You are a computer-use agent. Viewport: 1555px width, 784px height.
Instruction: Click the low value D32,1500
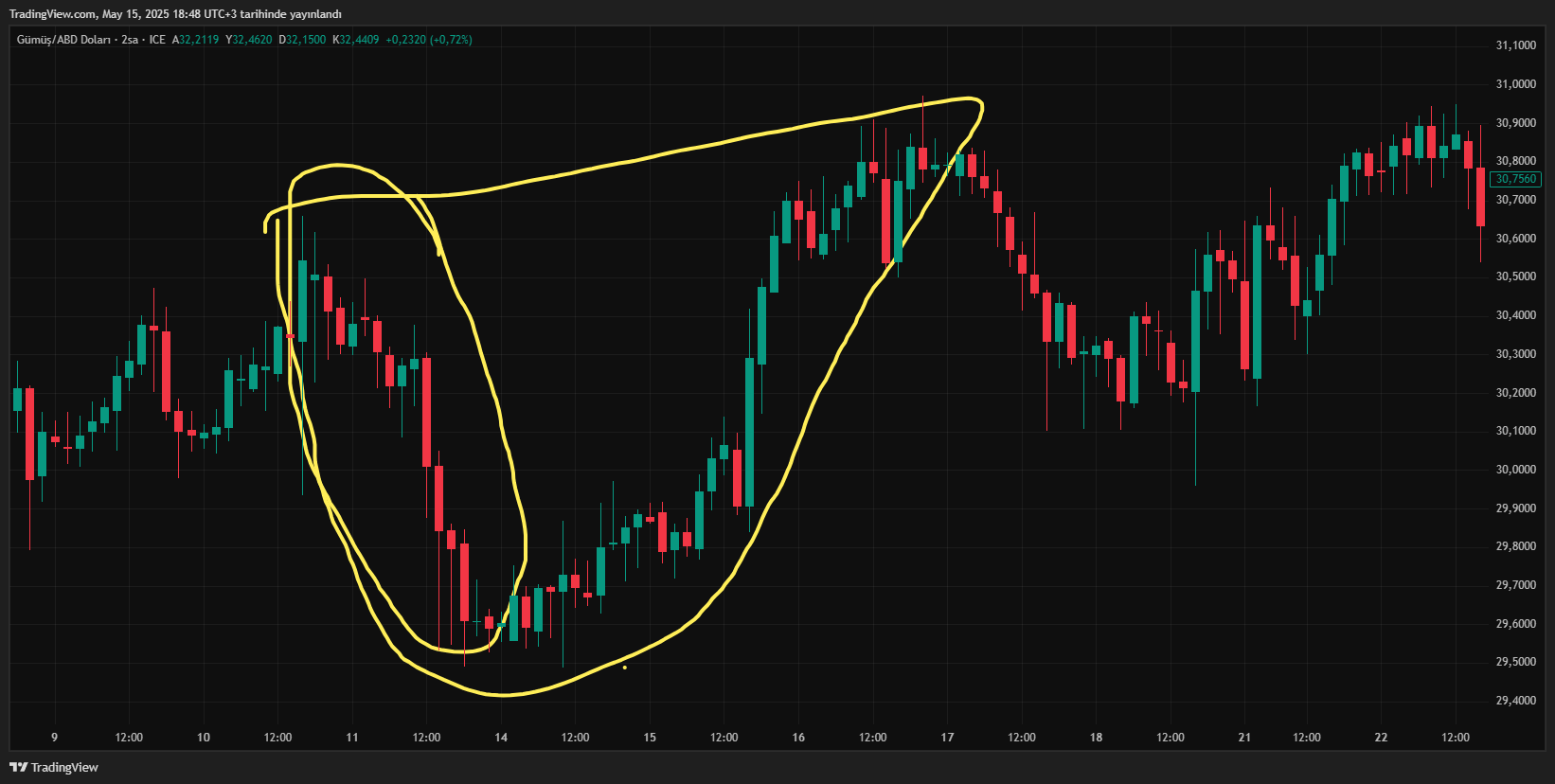tap(302, 40)
